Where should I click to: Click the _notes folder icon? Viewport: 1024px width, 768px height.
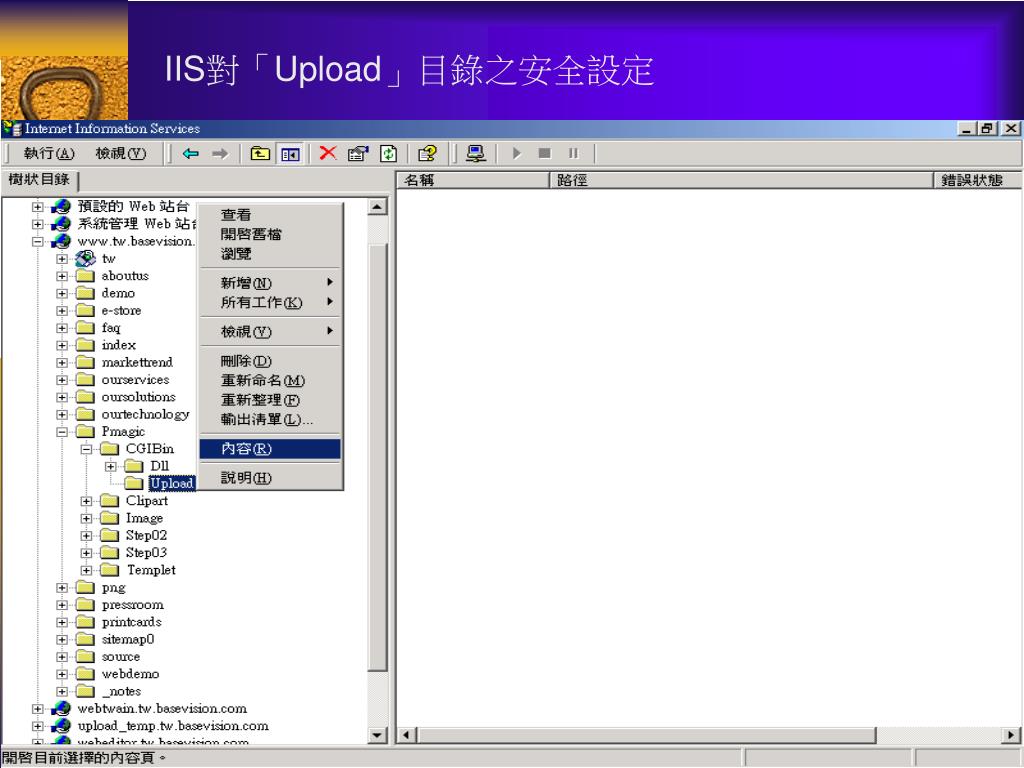(86, 691)
